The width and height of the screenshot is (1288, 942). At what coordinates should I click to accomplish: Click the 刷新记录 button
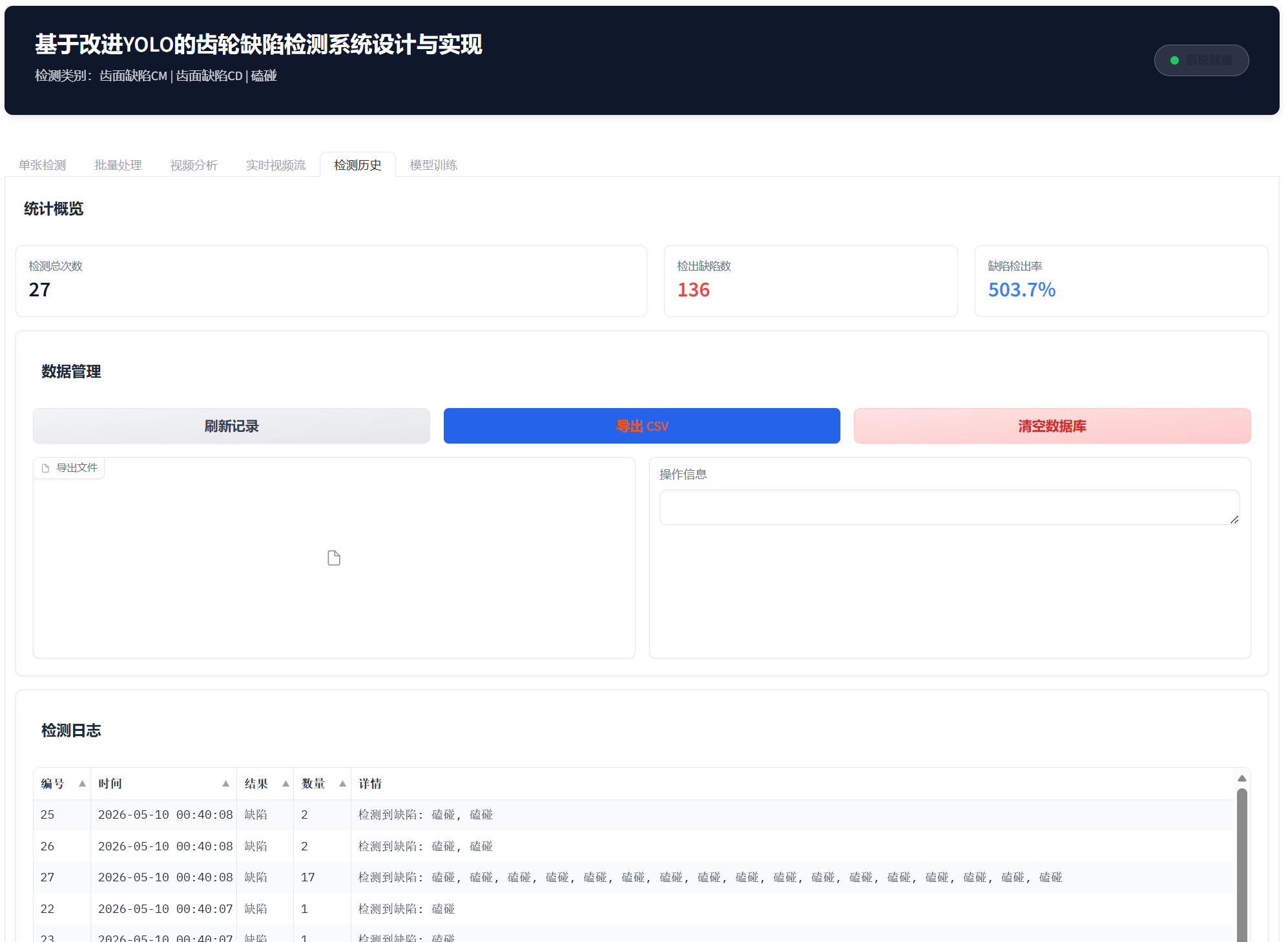[231, 426]
